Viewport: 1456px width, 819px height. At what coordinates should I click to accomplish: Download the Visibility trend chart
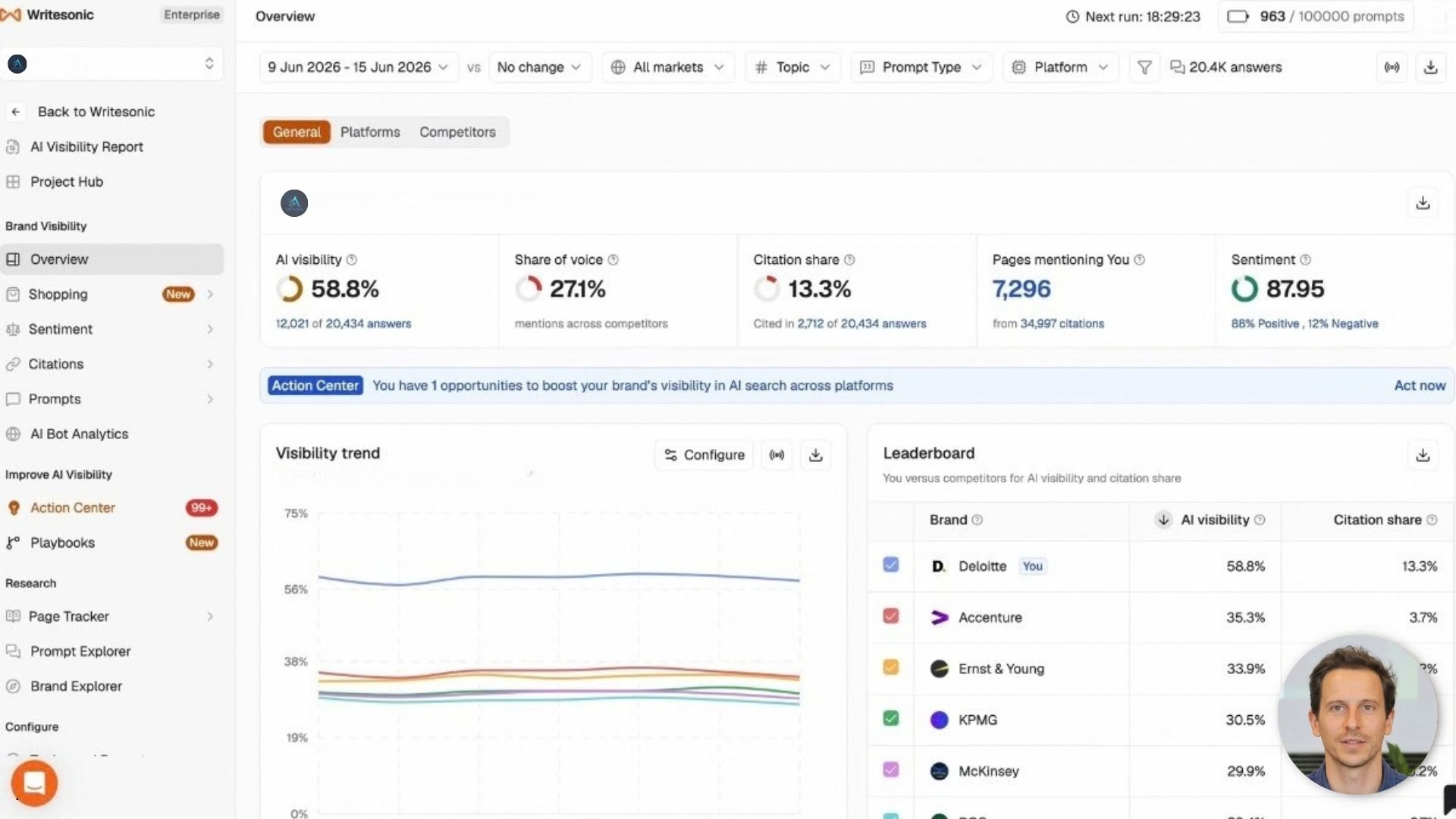pyautogui.click(x=816, y=455)
